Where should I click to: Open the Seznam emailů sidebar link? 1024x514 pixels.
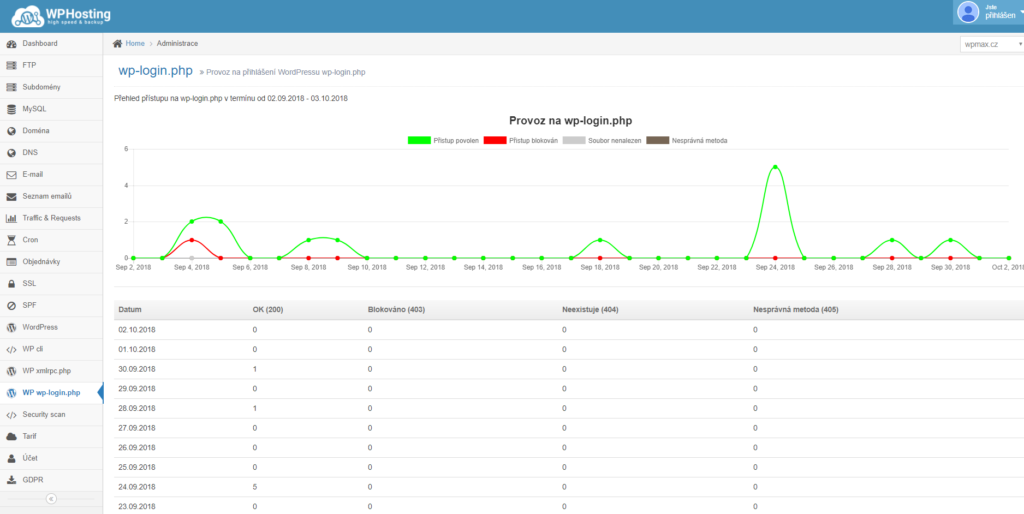point(52,197)
